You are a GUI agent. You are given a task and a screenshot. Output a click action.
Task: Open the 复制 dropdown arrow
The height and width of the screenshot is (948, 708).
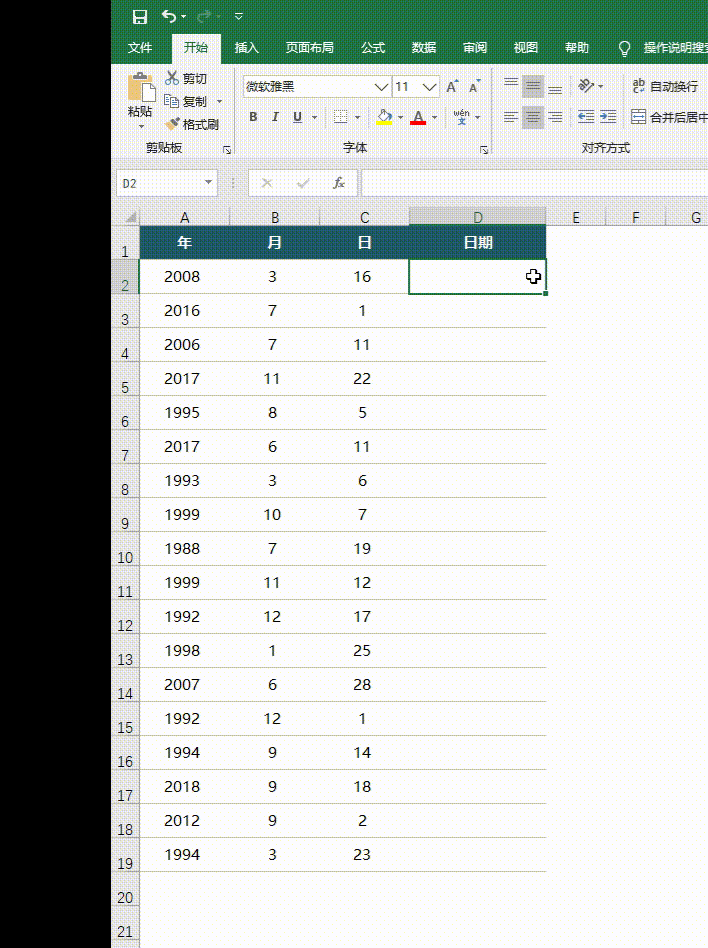pos(219,102)
